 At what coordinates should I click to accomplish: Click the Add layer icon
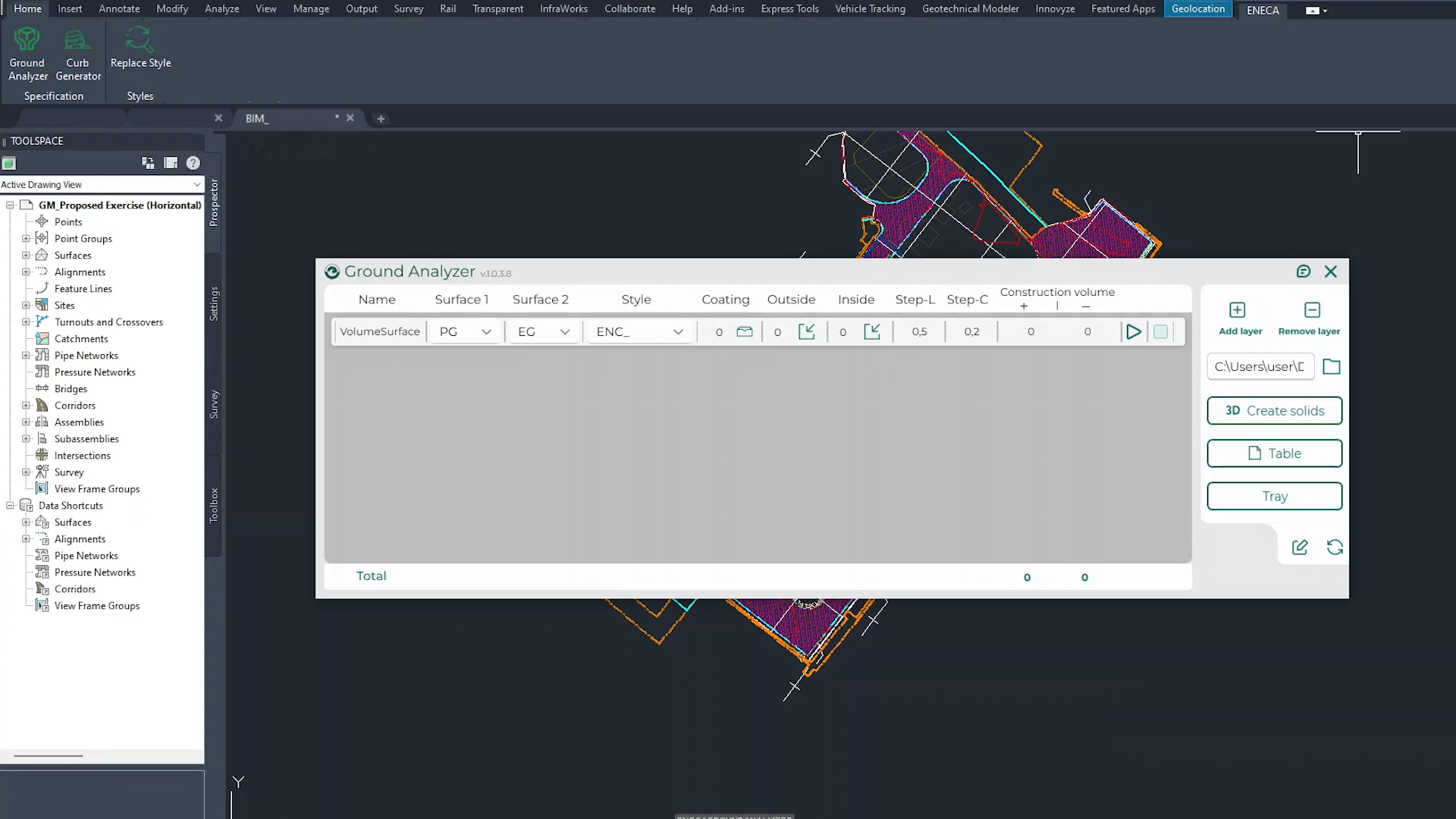click(x=1238, y=311)
